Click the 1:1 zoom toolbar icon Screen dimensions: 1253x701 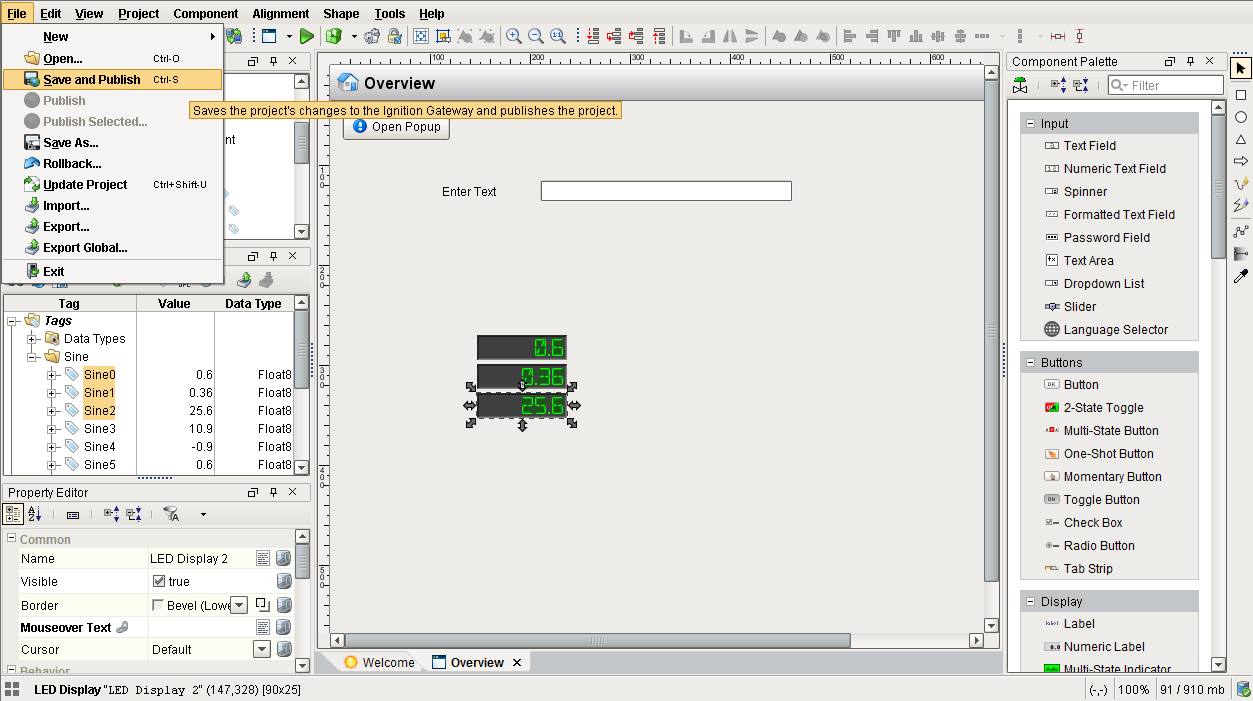(x=556, y=37)
